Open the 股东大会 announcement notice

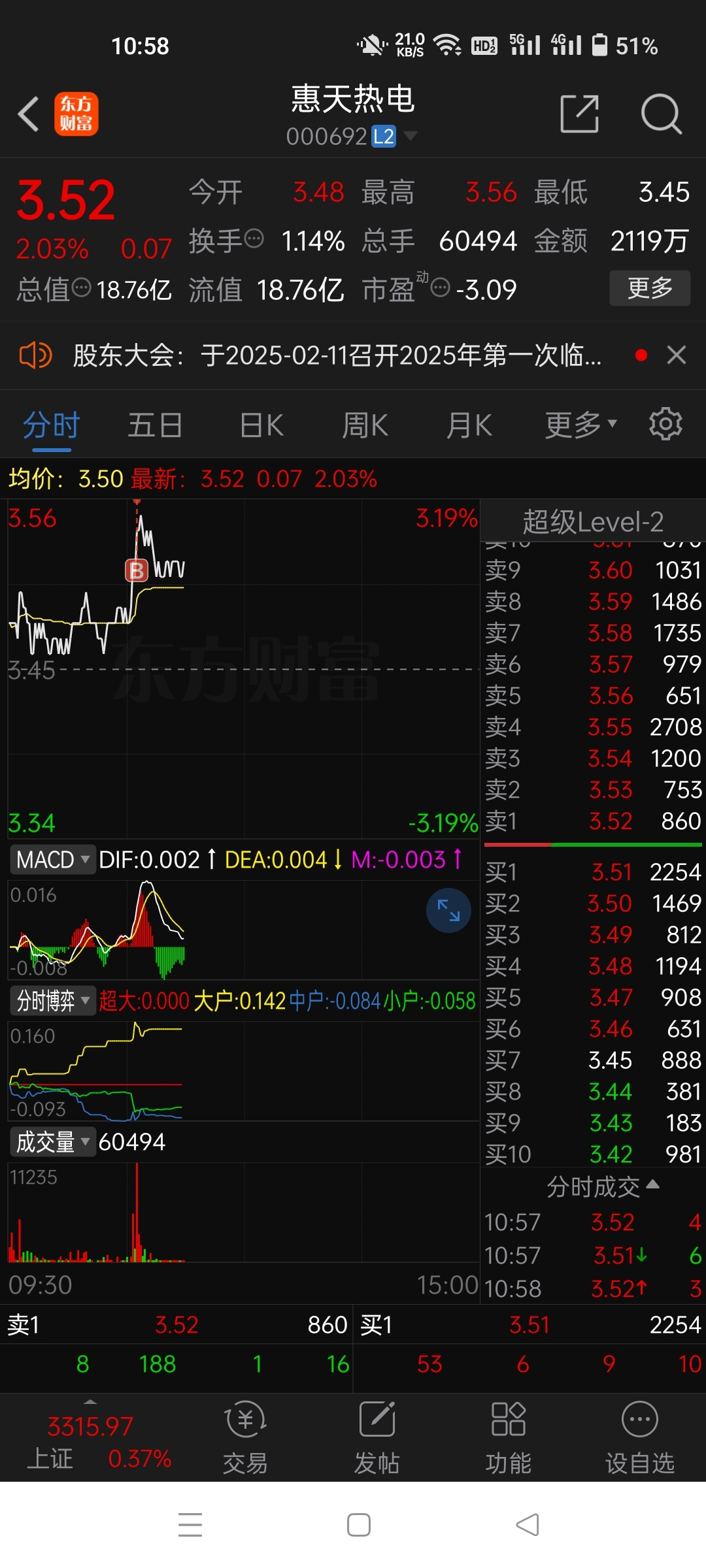[x=337, y=355]
